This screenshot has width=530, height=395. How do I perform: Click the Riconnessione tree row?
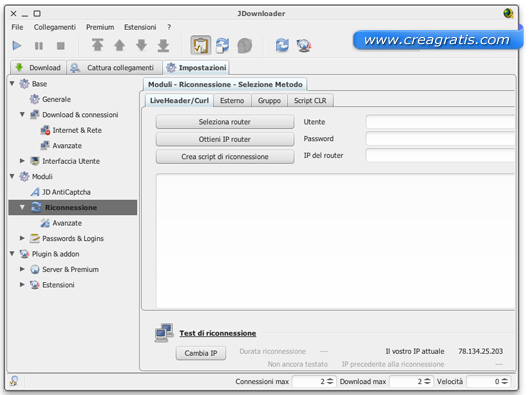tap(73, 207)
